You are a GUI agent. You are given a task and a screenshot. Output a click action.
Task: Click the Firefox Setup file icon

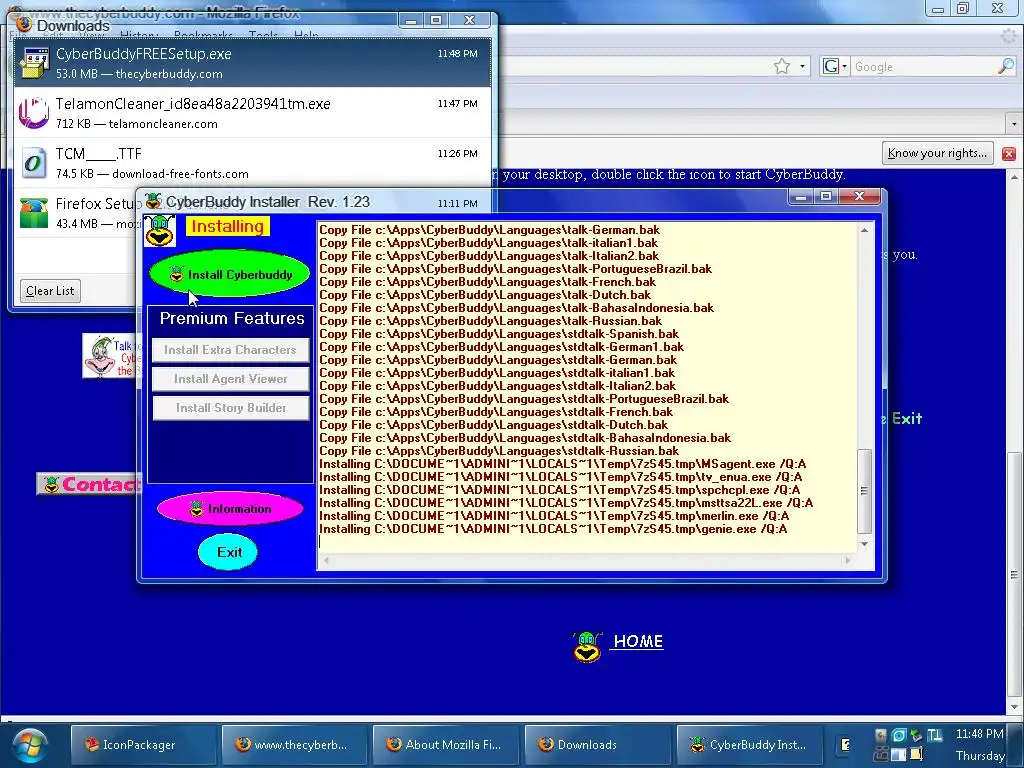click(34, 213)
